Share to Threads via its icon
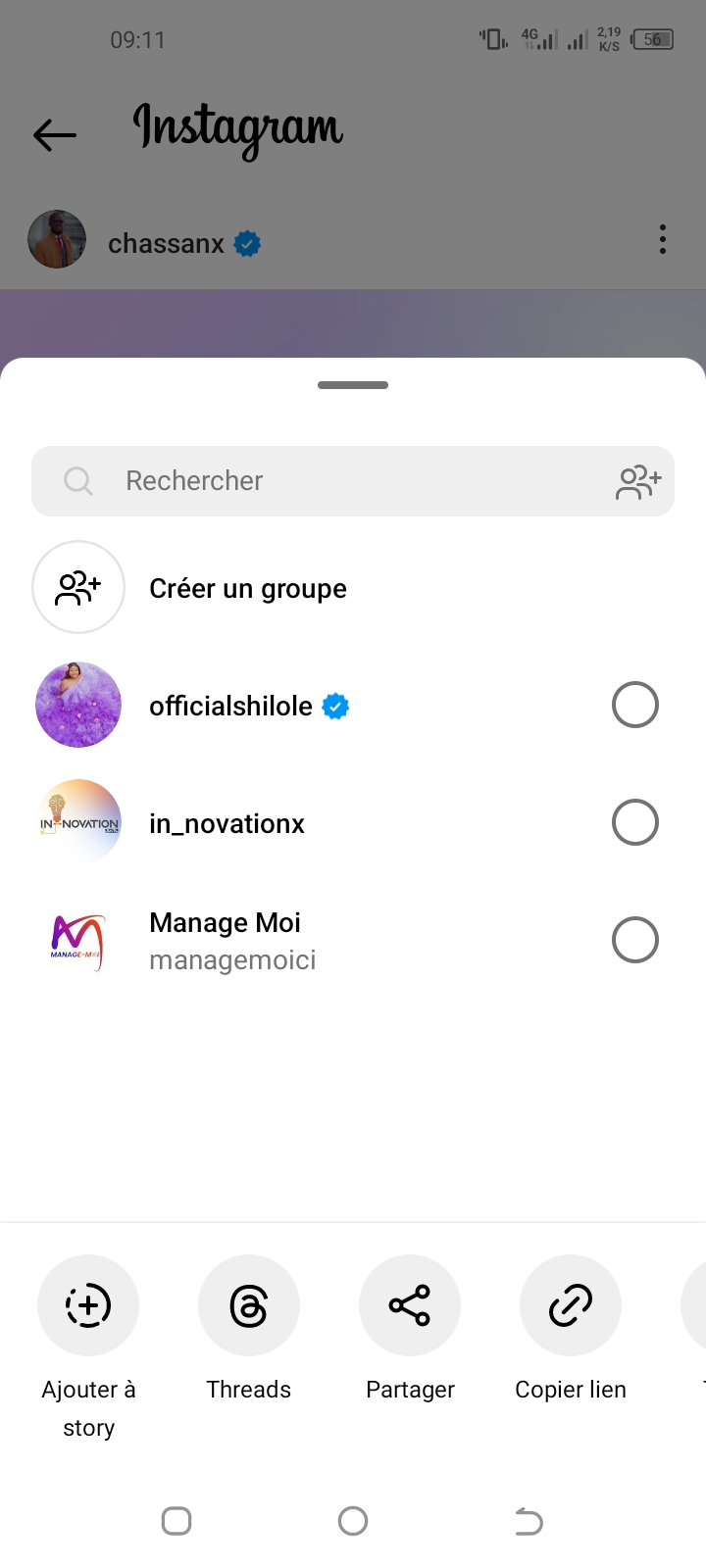706x1568 pixels. (x=249, y=1305)
